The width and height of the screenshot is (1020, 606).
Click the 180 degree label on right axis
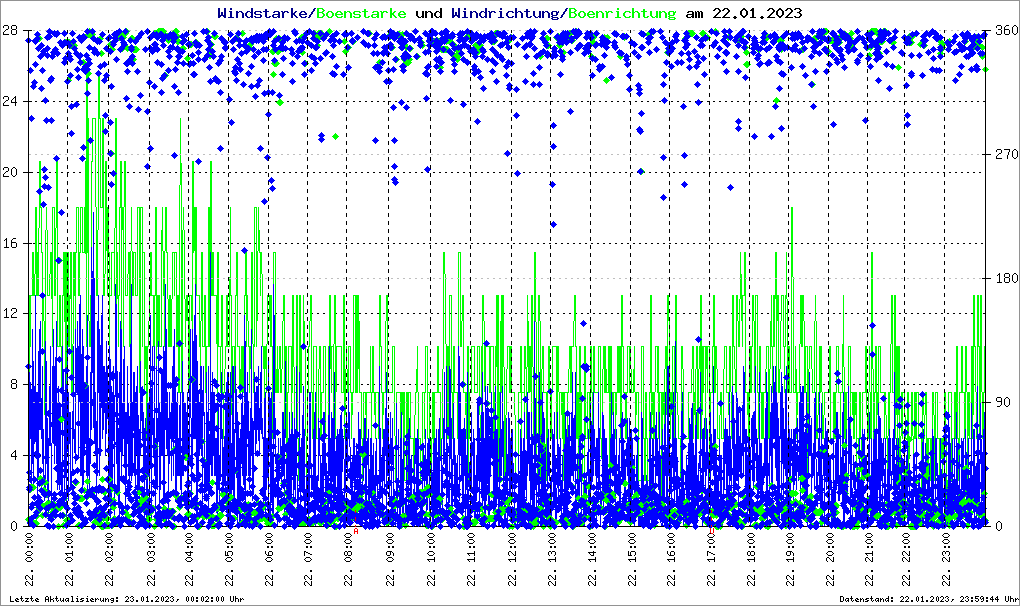(1005, 278)
